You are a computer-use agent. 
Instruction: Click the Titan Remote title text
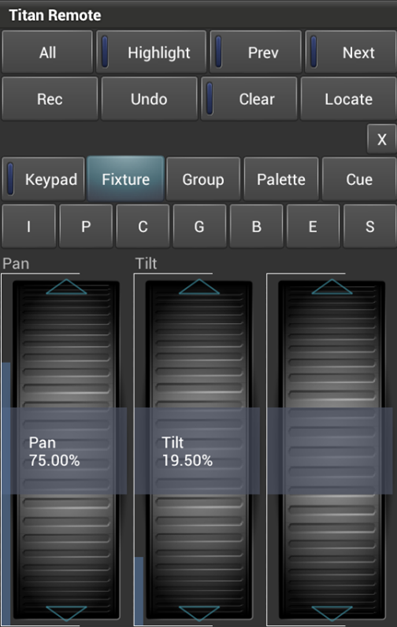55,15
